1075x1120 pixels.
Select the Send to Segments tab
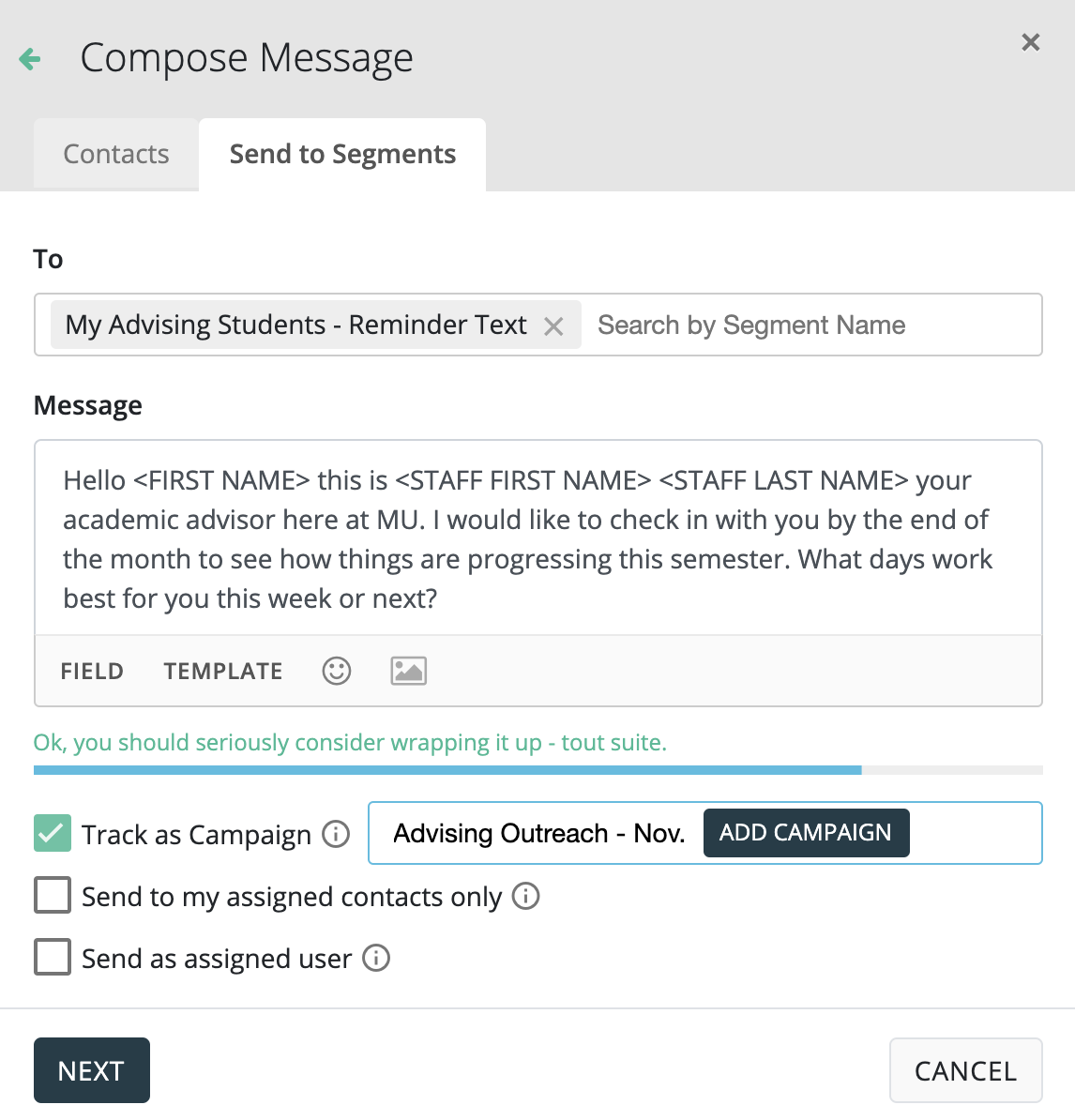342,154
